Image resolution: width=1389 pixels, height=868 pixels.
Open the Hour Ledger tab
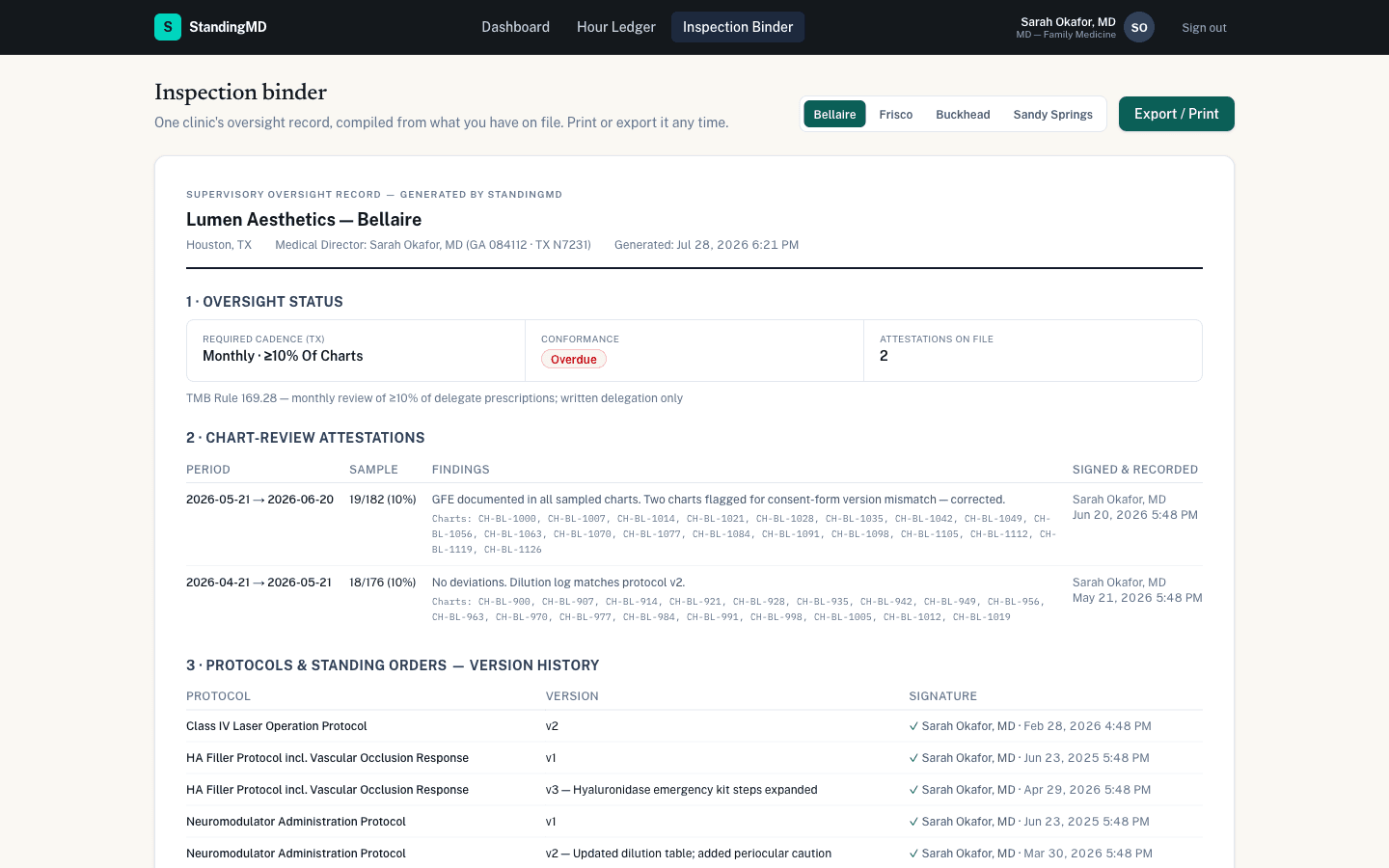pyautogui.click(x=616, y=27)
